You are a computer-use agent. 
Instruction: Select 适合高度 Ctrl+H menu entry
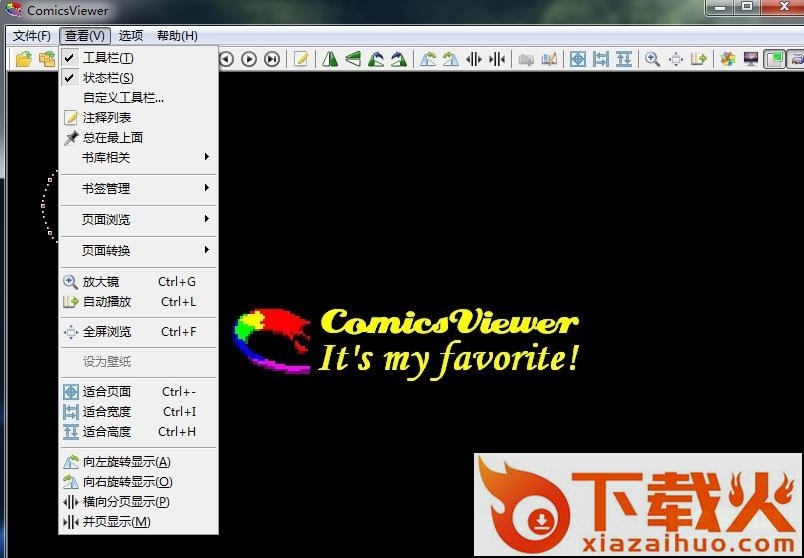click(x=138, y=432)
